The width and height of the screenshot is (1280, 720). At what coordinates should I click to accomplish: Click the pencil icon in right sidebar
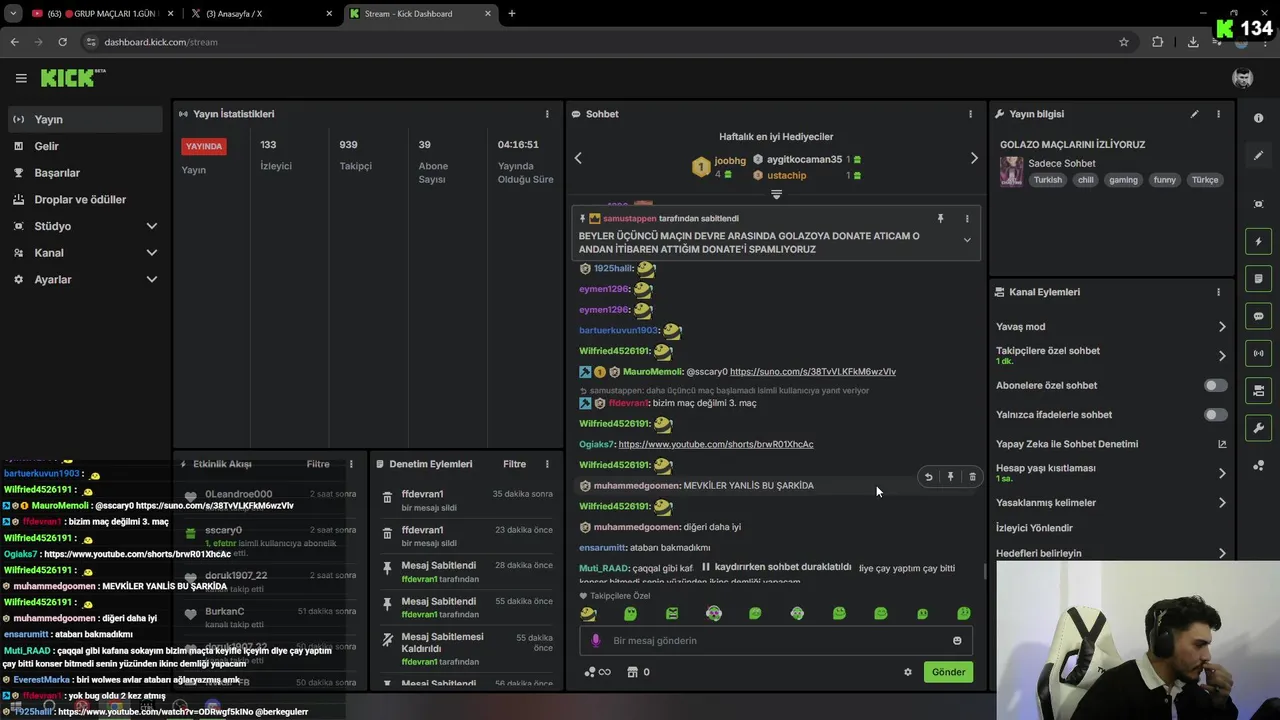(1258, 156)
